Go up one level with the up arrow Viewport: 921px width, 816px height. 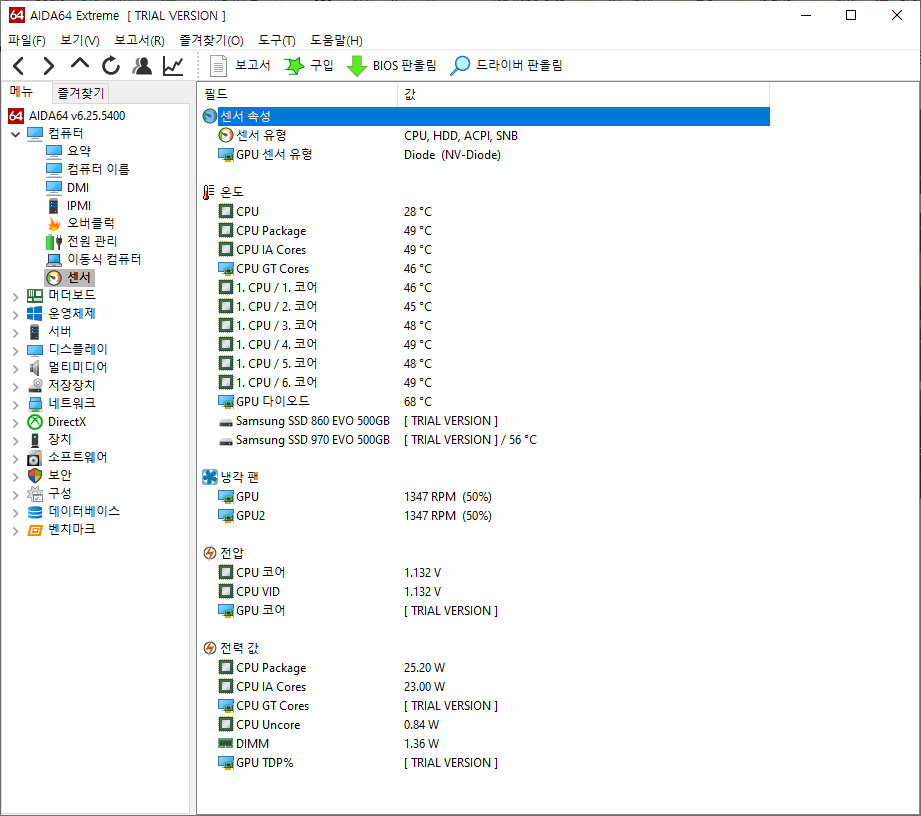[80, 65]
